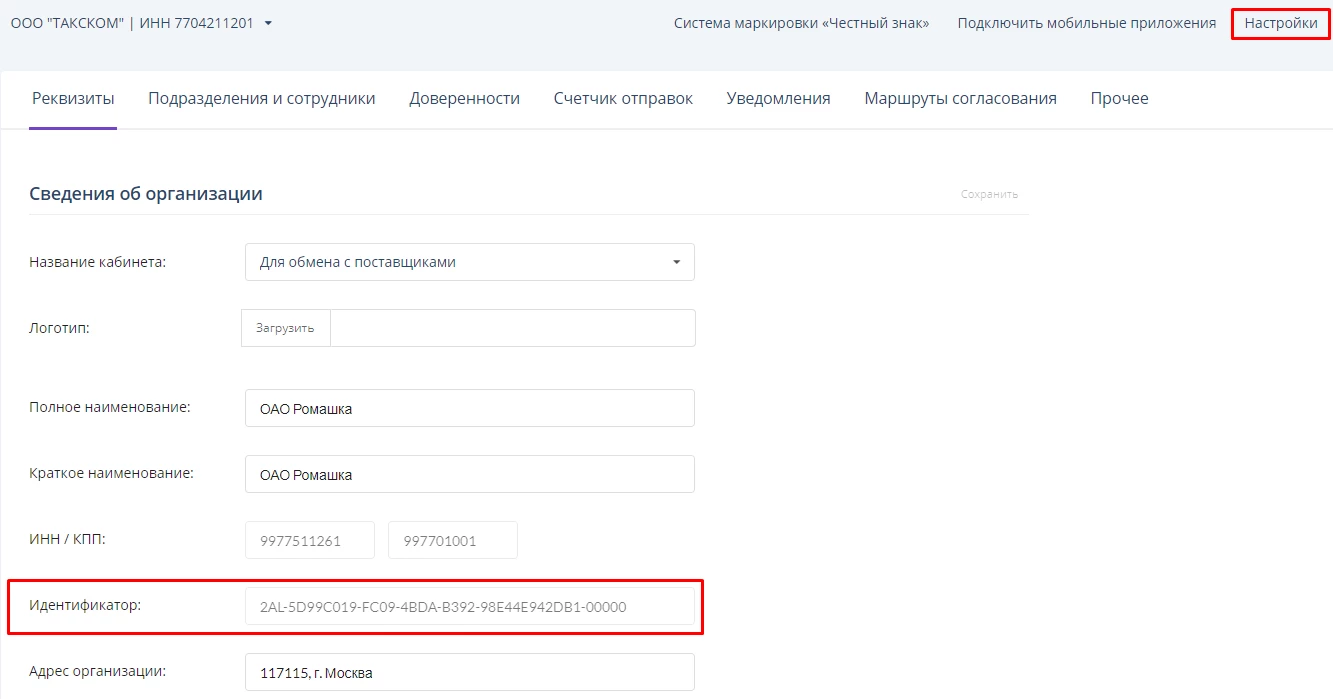1333x699 pixels.
Task: Click the Название кабинета label
Action: point(98,262)
